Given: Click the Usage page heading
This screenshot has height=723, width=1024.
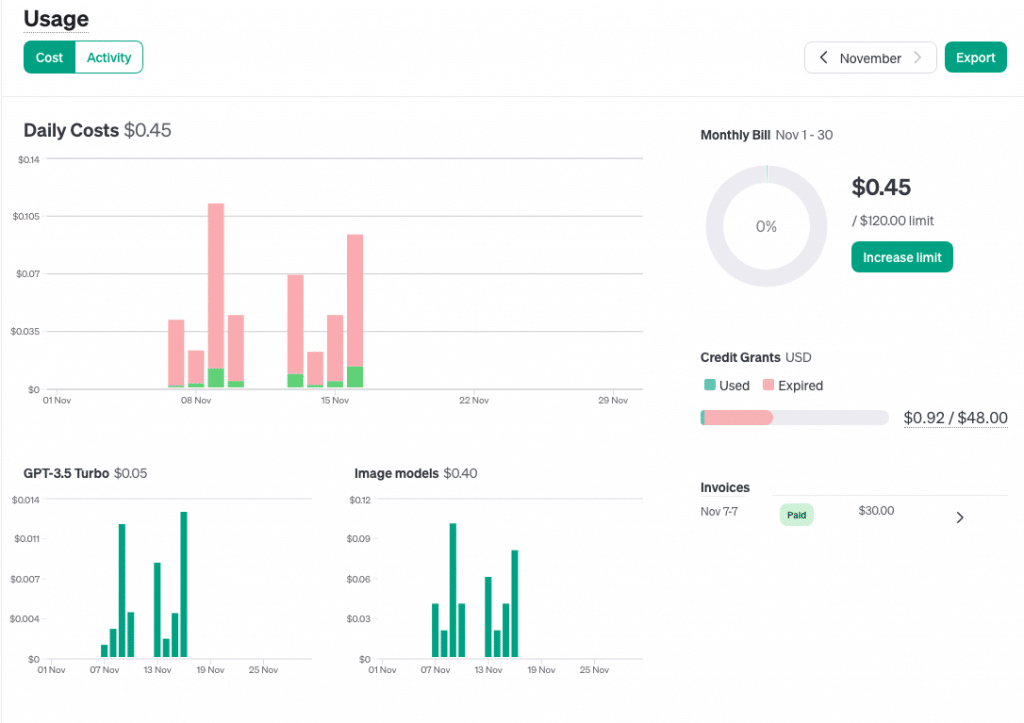Looking at the screenshot, I should (56, 19).
